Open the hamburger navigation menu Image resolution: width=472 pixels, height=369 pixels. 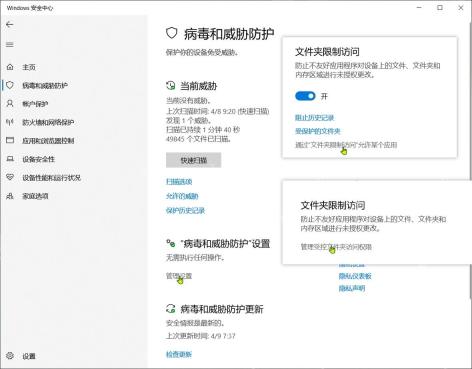pyautogui.click(x=10, y=45)
